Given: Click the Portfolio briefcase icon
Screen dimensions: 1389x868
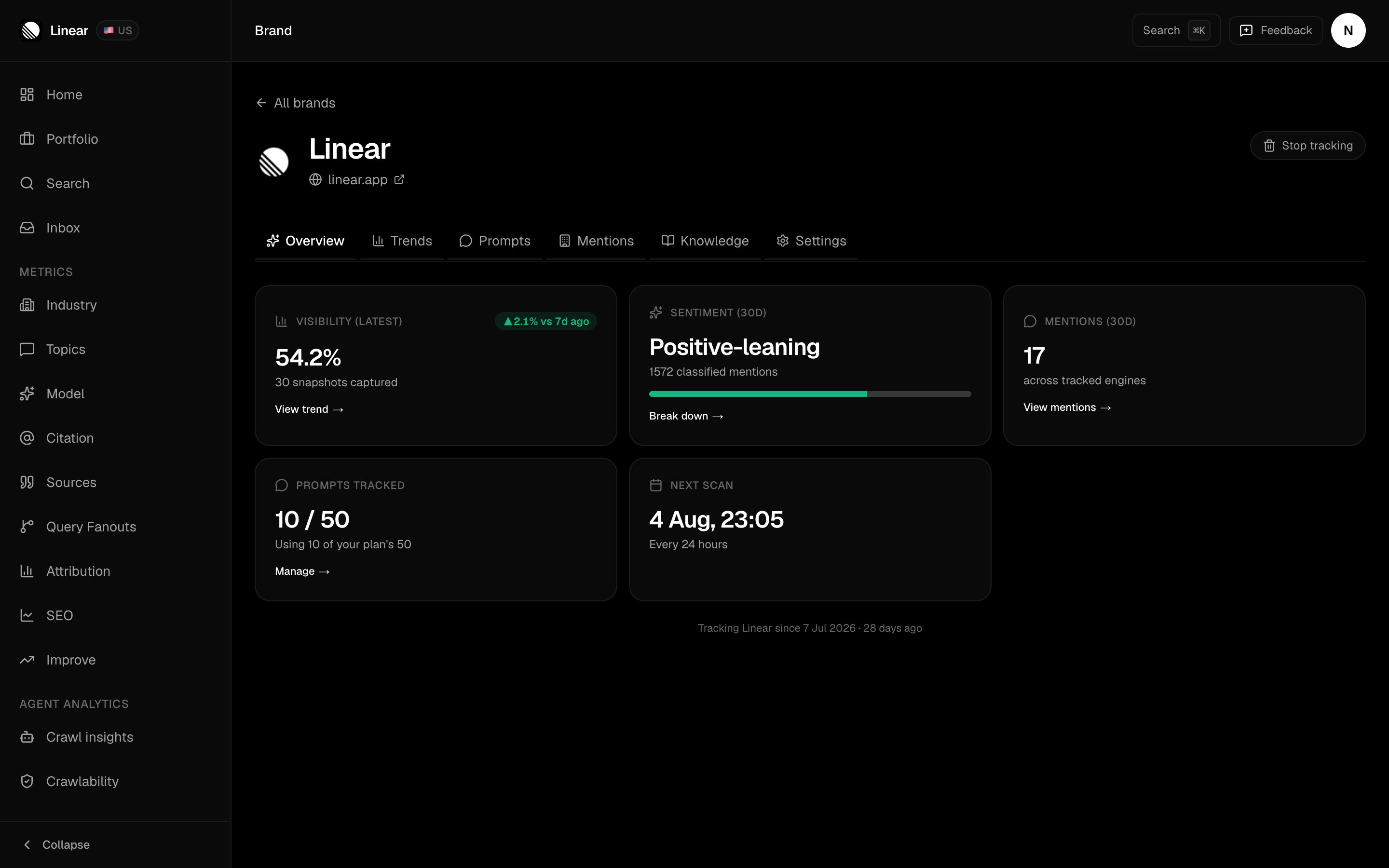Looking at the screenshot, I should [x=27, y=139].
